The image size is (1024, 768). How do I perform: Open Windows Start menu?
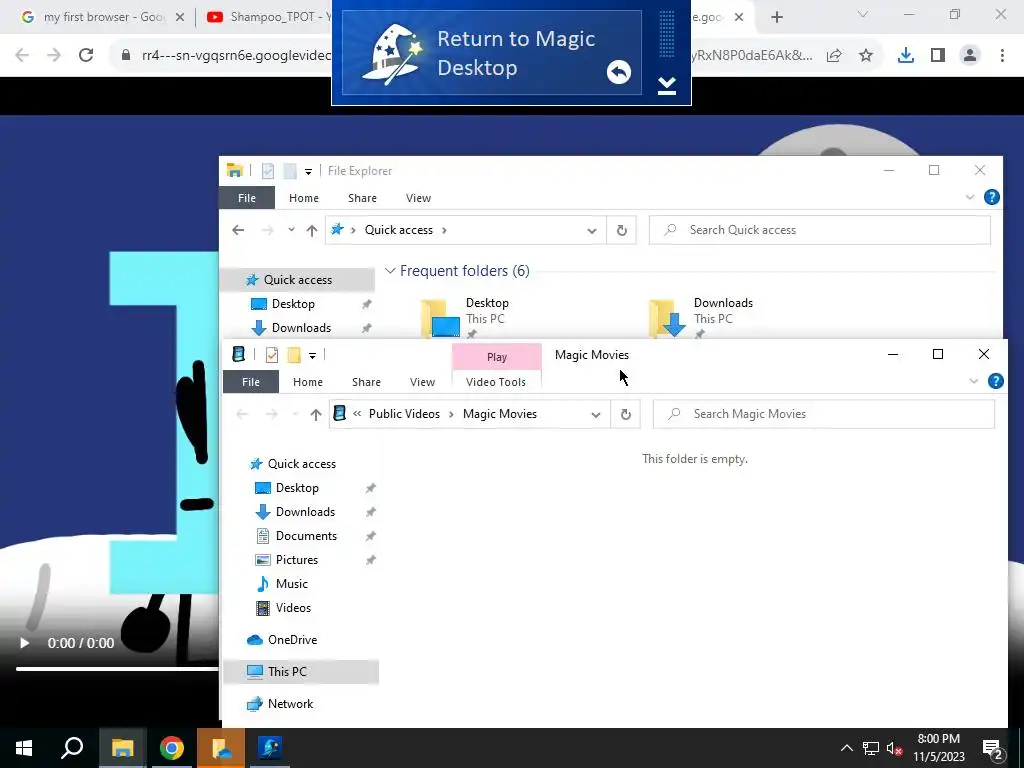point(24,748)
